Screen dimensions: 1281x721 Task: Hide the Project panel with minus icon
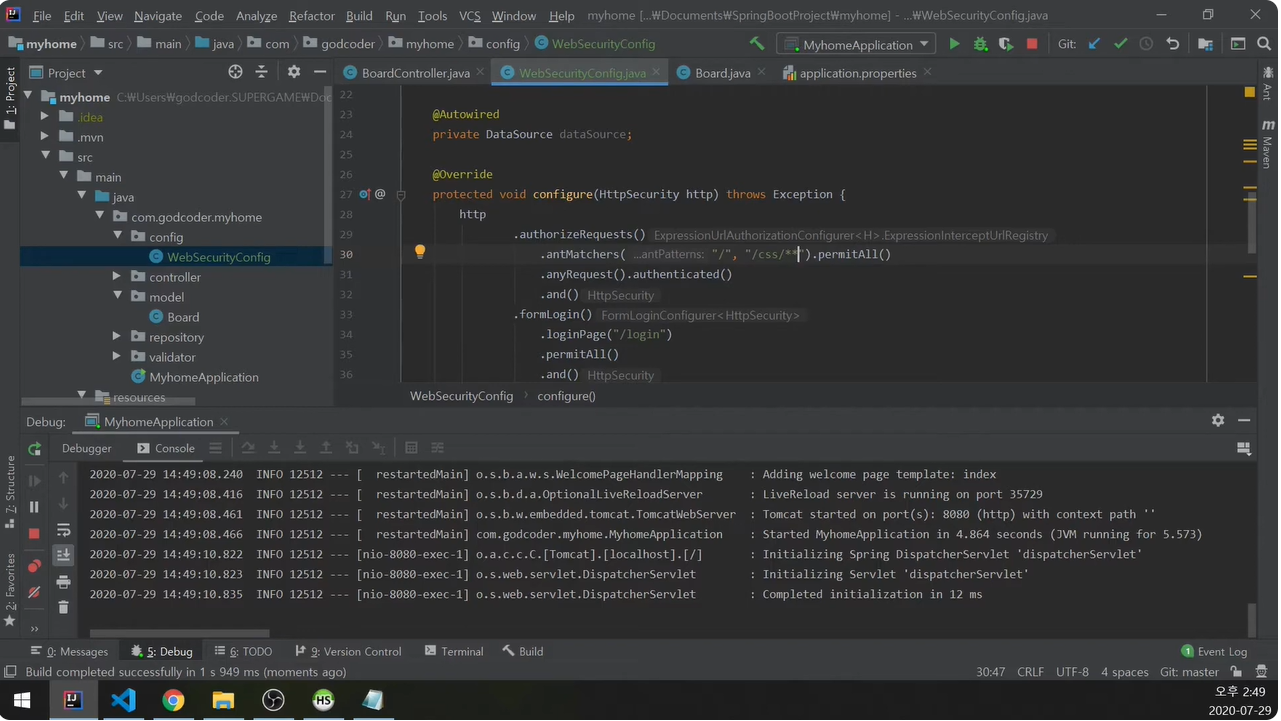[320, 72]
